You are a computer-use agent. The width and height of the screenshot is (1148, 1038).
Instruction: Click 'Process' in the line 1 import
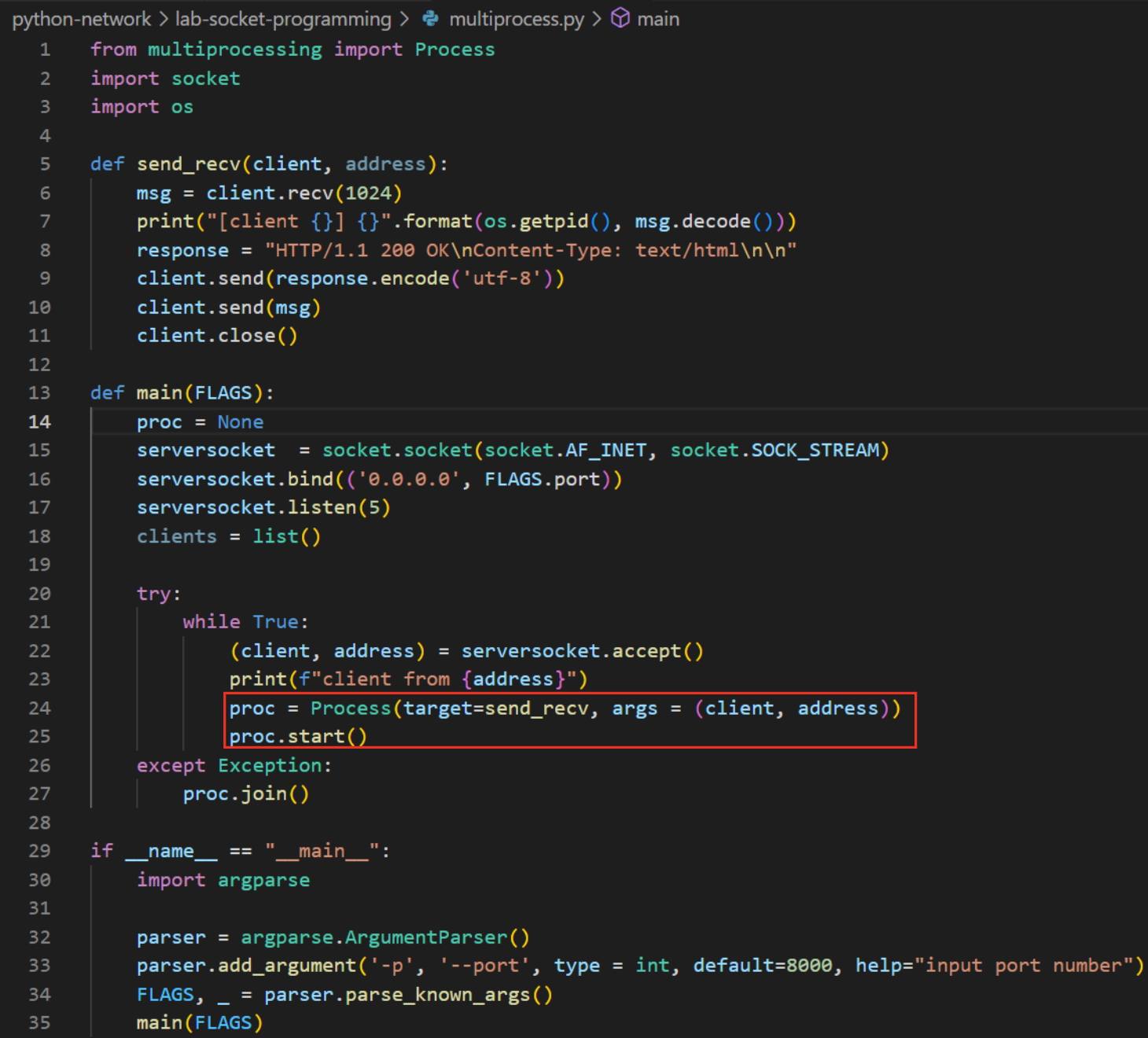tap(454, 50)
